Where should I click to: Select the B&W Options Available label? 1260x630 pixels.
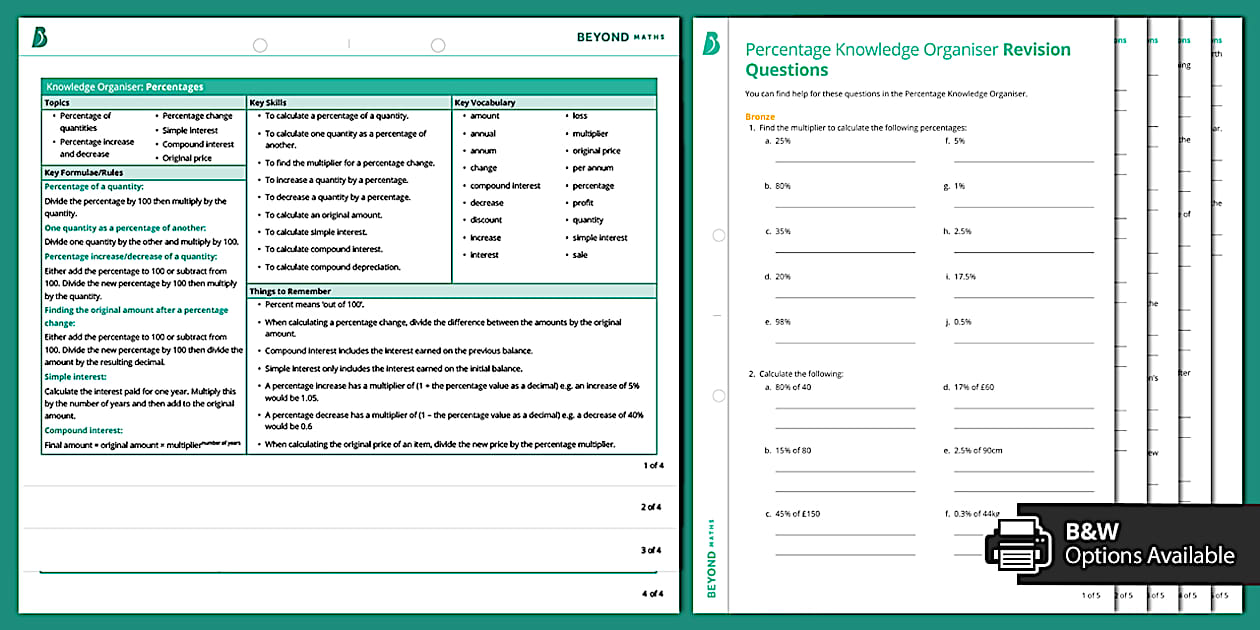pos(1149,545)
